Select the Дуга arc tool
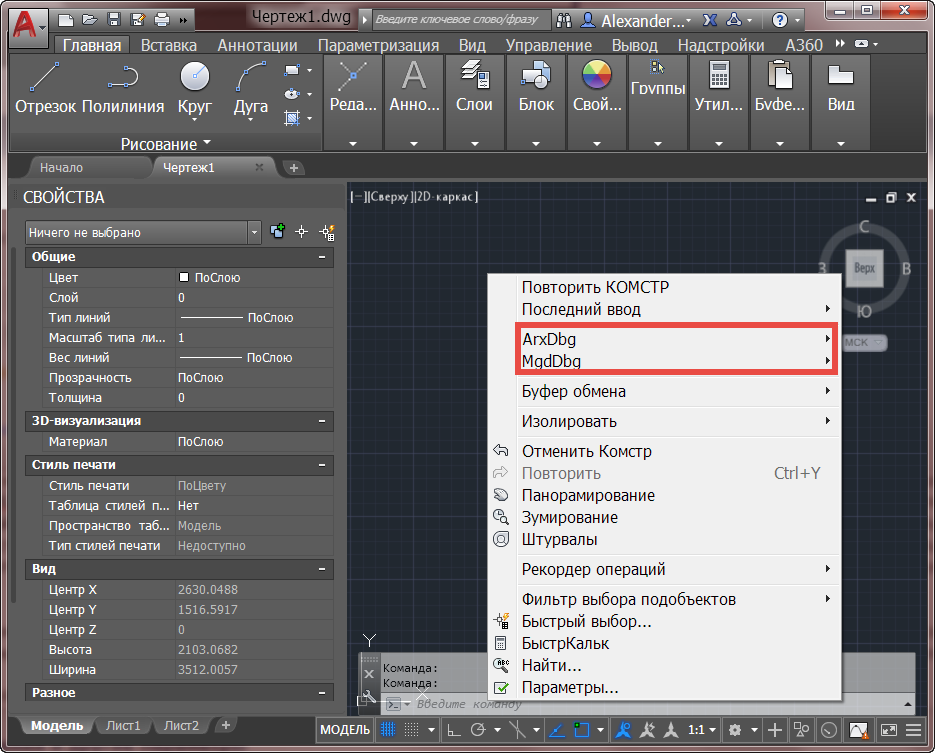 tap(250, 89)
